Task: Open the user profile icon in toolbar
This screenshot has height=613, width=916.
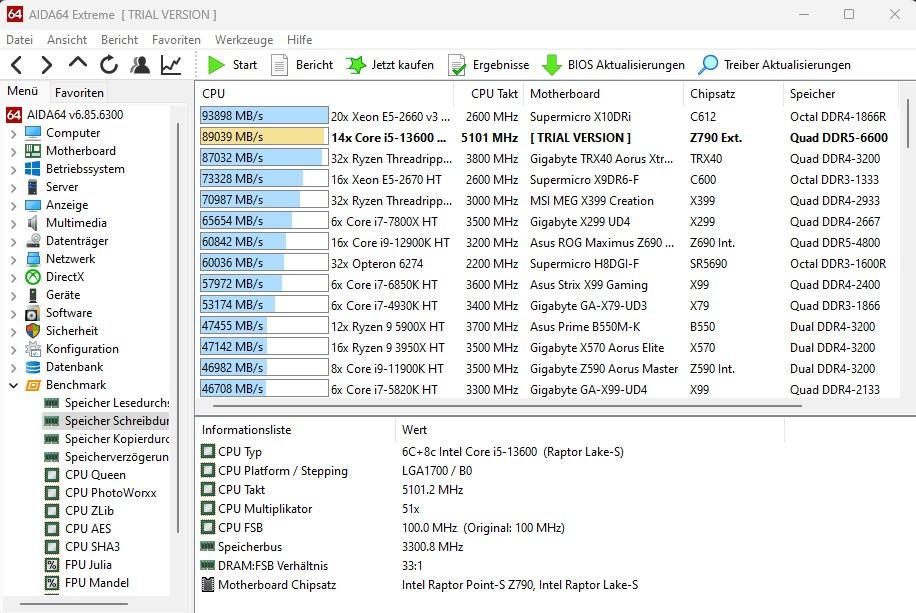Action: click(140, 65)
